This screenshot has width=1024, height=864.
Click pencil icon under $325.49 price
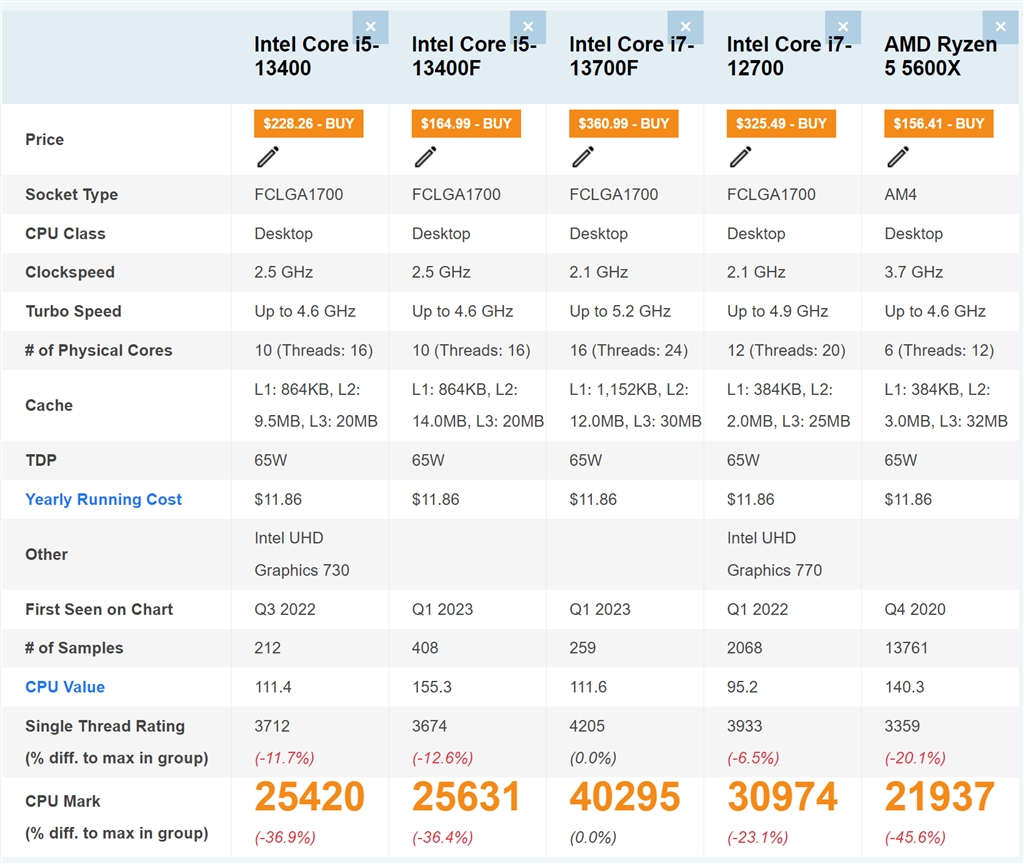click(x=741, y=157)
